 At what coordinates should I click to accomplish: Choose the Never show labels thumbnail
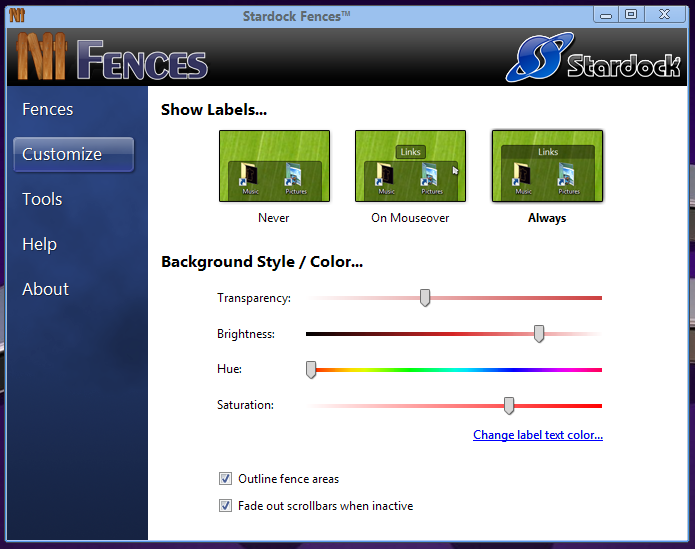(274, 166)
